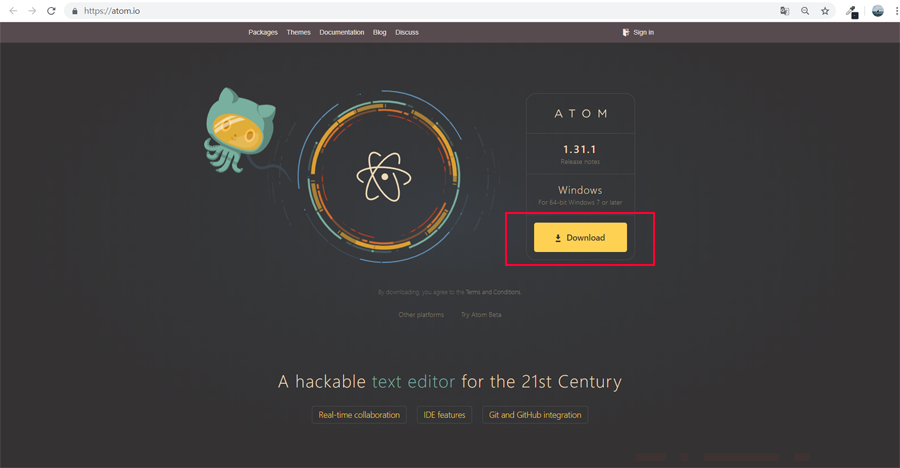Screen dimensions: 900x468
Task: Go back with browser back arrow
Action: 13,11
